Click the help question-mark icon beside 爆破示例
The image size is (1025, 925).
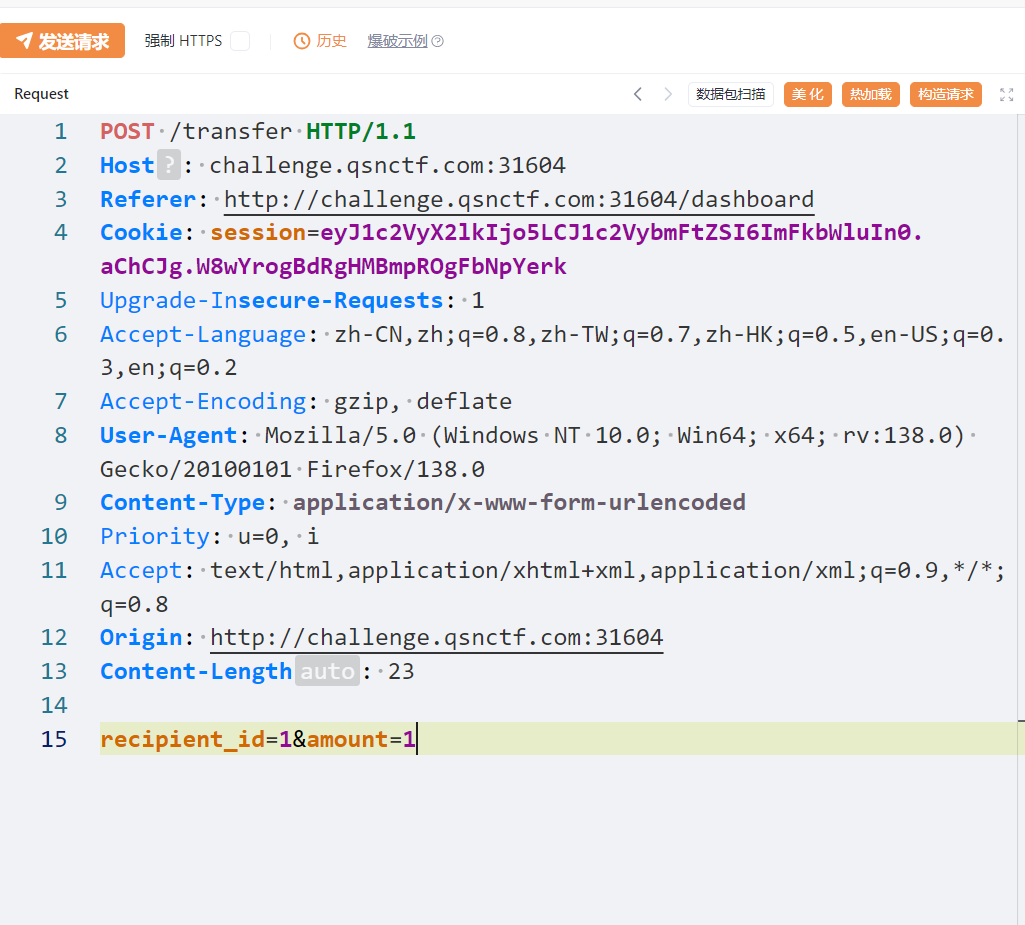[437, 41]
